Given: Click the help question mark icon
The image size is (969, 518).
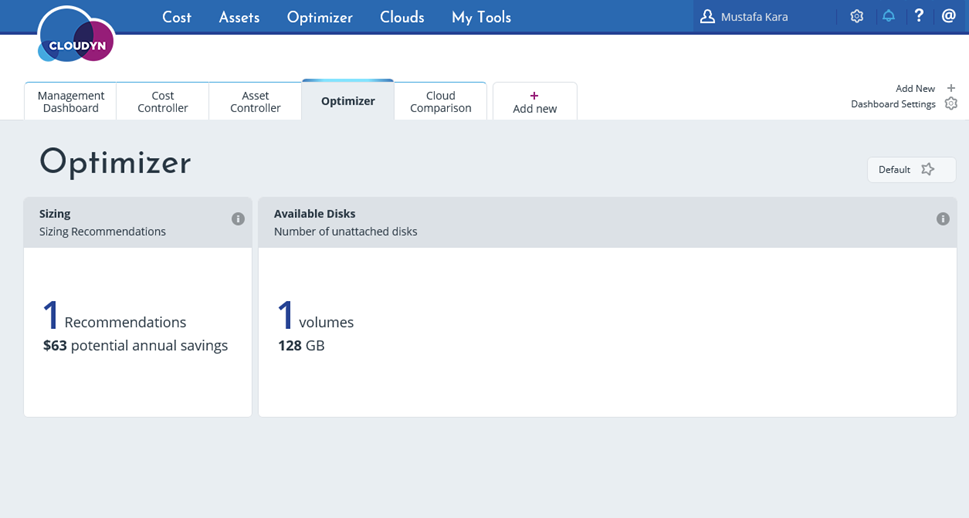Looking at the screenshot, I should 919,16.
